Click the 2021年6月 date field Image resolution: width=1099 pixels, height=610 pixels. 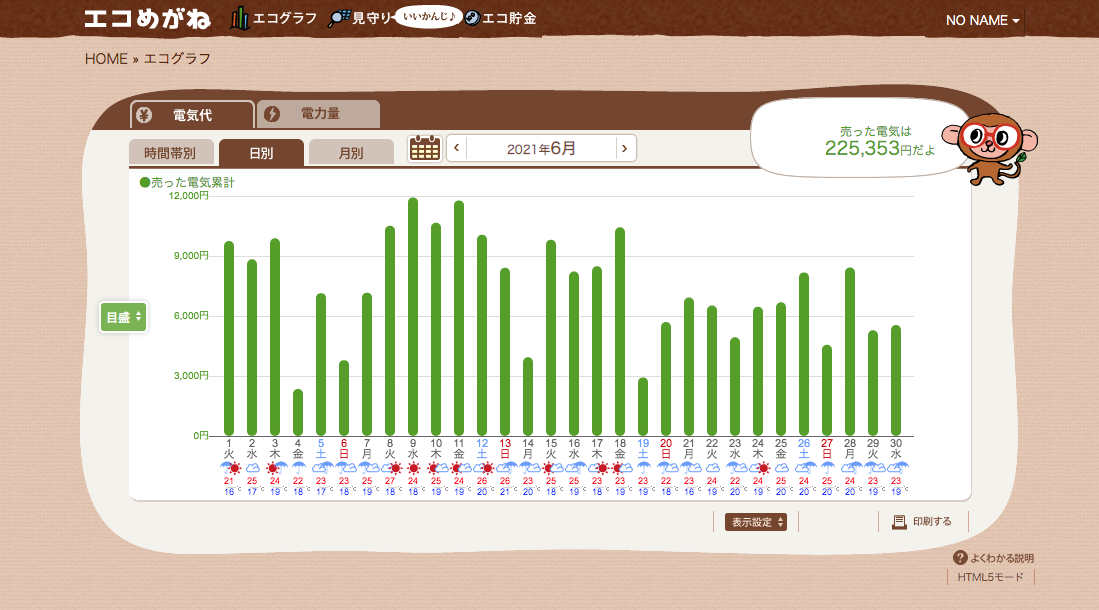[x=541, y=148]
